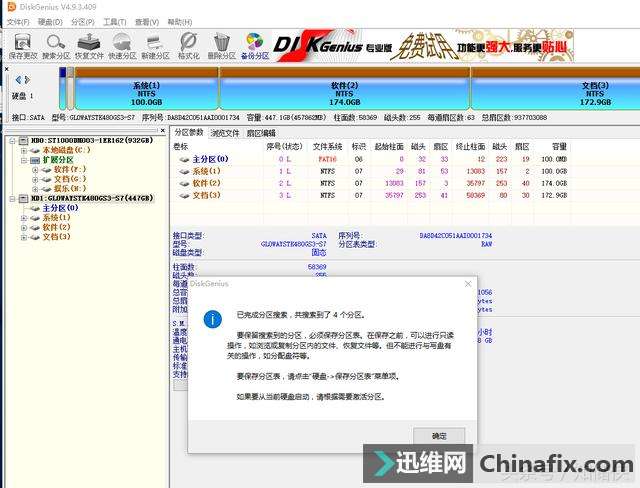Image resolution: width=640 pixels, height=488 pixels.
Task: Click the Format (格式化) toolbar icon
Action: 189,46
